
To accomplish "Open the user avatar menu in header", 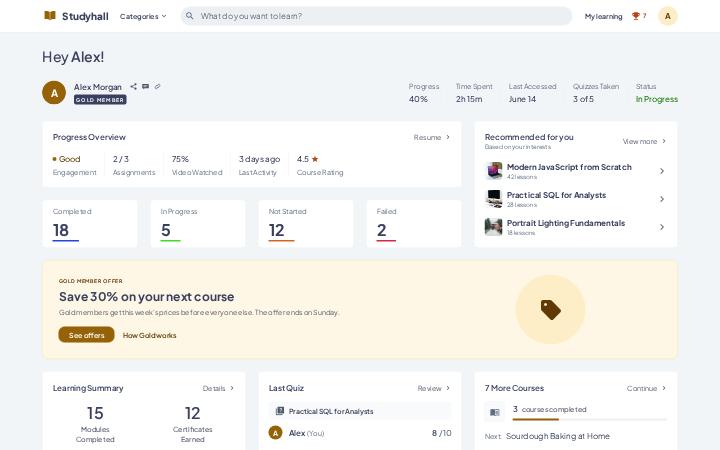I will (668, 16).
